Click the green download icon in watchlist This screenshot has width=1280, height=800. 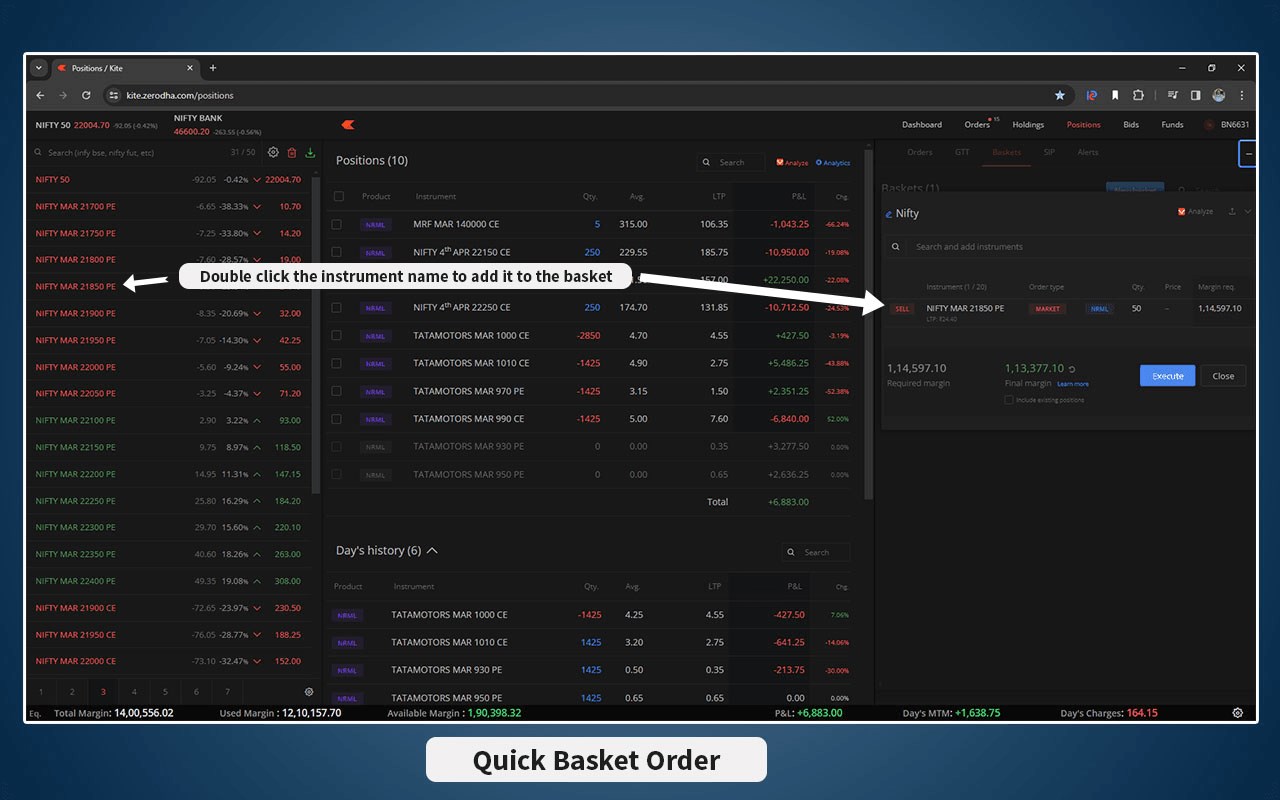point(310,152)
